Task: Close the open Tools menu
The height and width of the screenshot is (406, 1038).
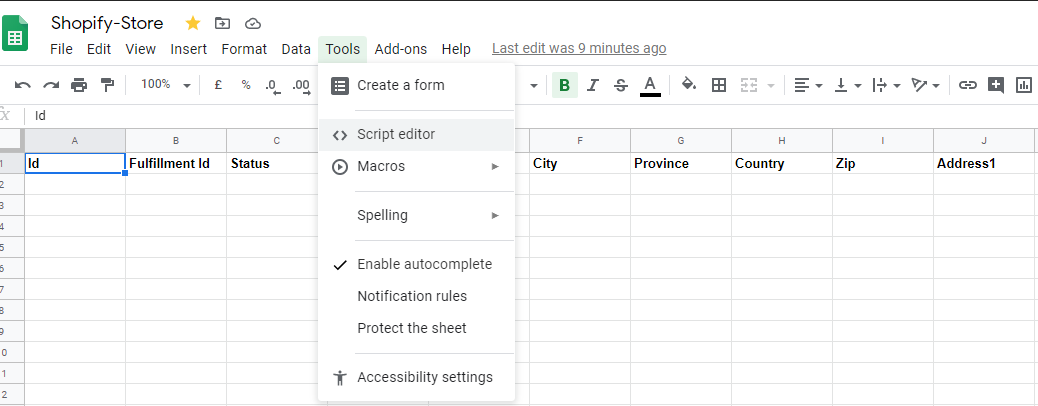Action: pos(342,49)
